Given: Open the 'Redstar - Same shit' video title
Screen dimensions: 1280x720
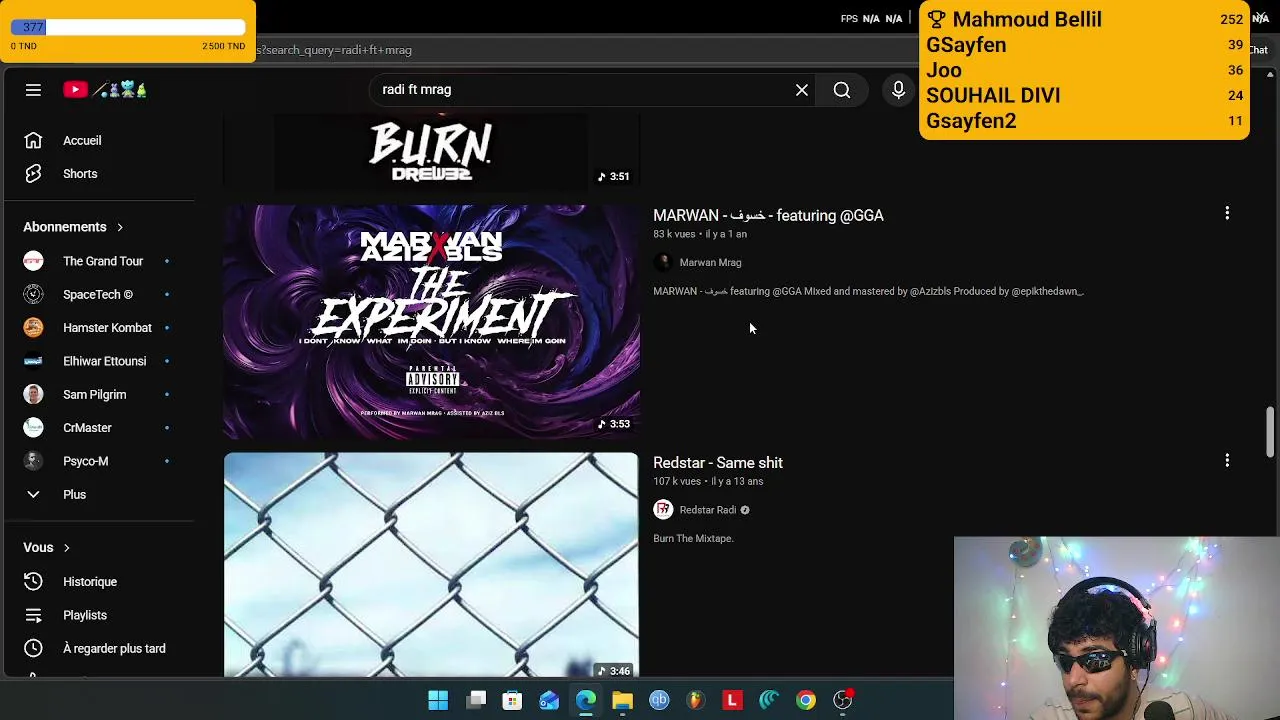Looking at the screenshot, I should coord(718,463).
